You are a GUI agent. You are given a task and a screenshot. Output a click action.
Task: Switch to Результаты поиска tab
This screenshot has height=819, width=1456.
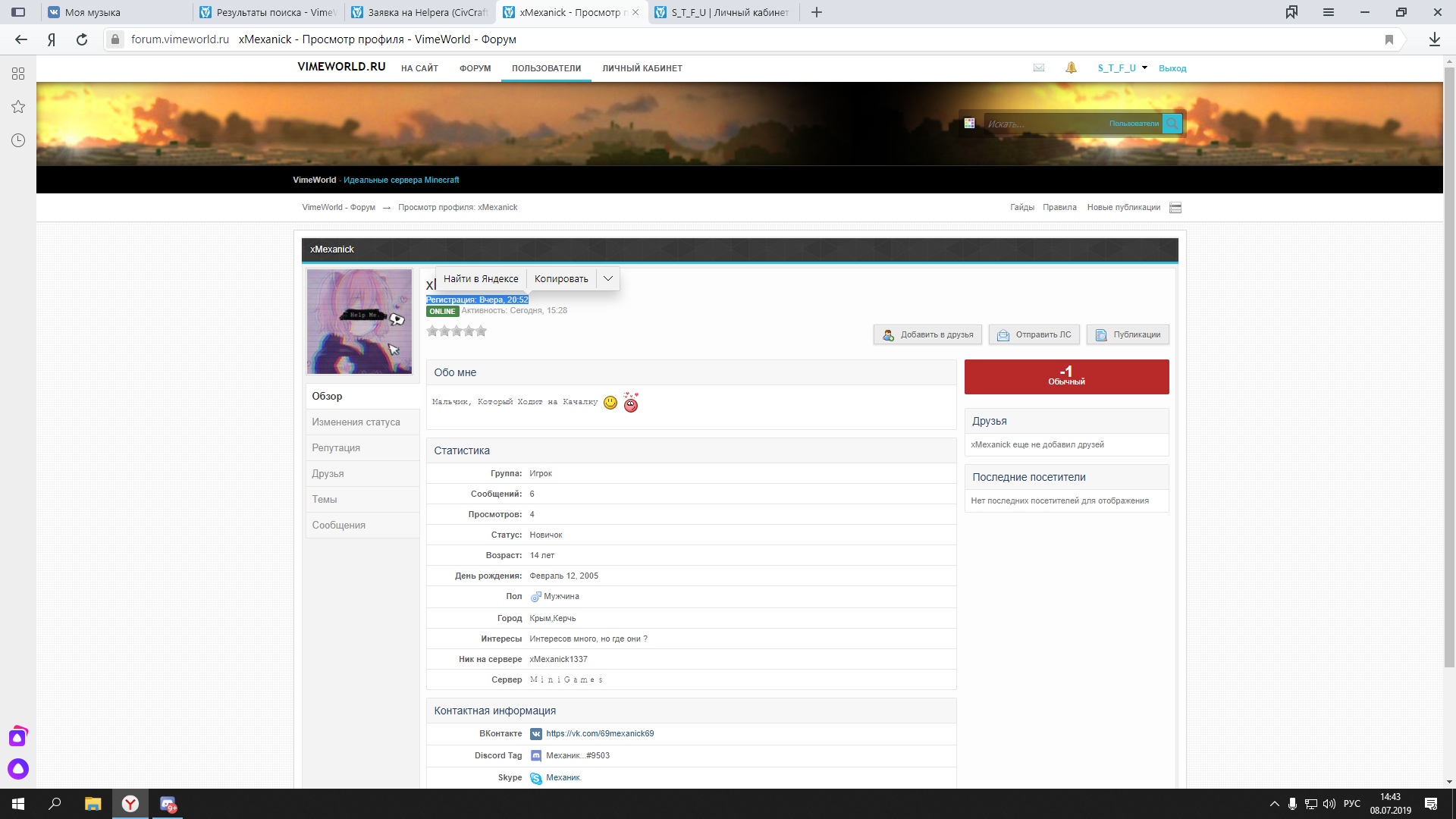268,12
